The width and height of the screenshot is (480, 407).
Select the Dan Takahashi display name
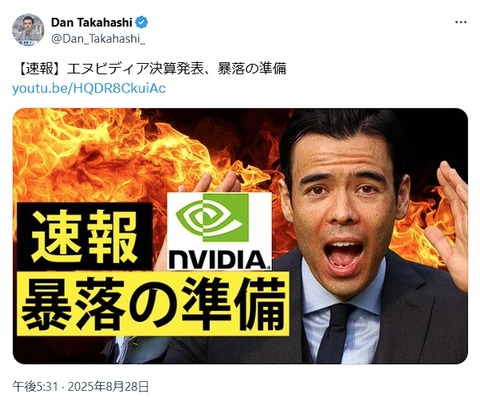point(92,22)
